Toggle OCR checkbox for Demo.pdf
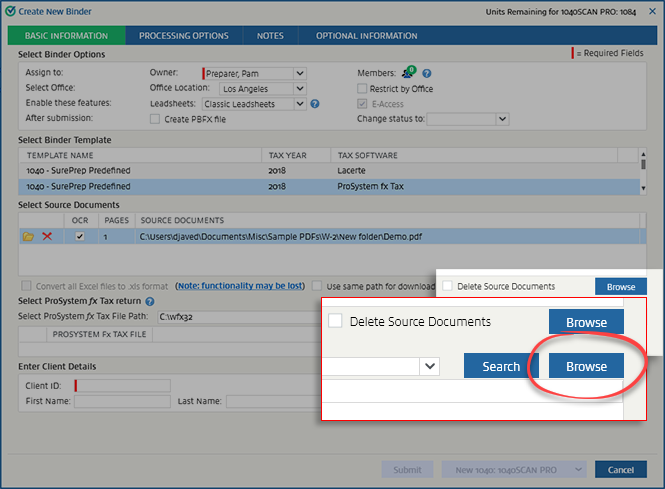The image size is (665, 489). coord(80,237)
